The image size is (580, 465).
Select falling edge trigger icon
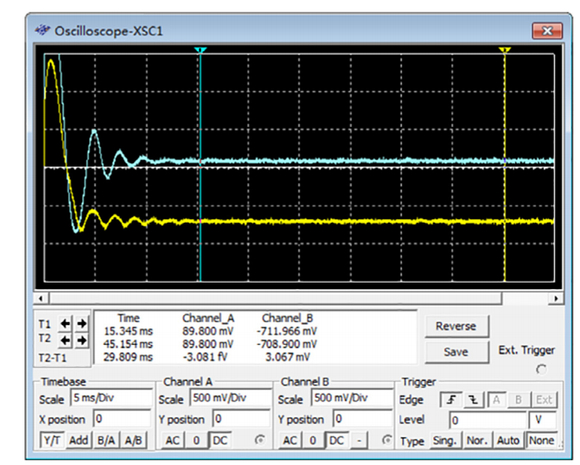coord(473,400)
